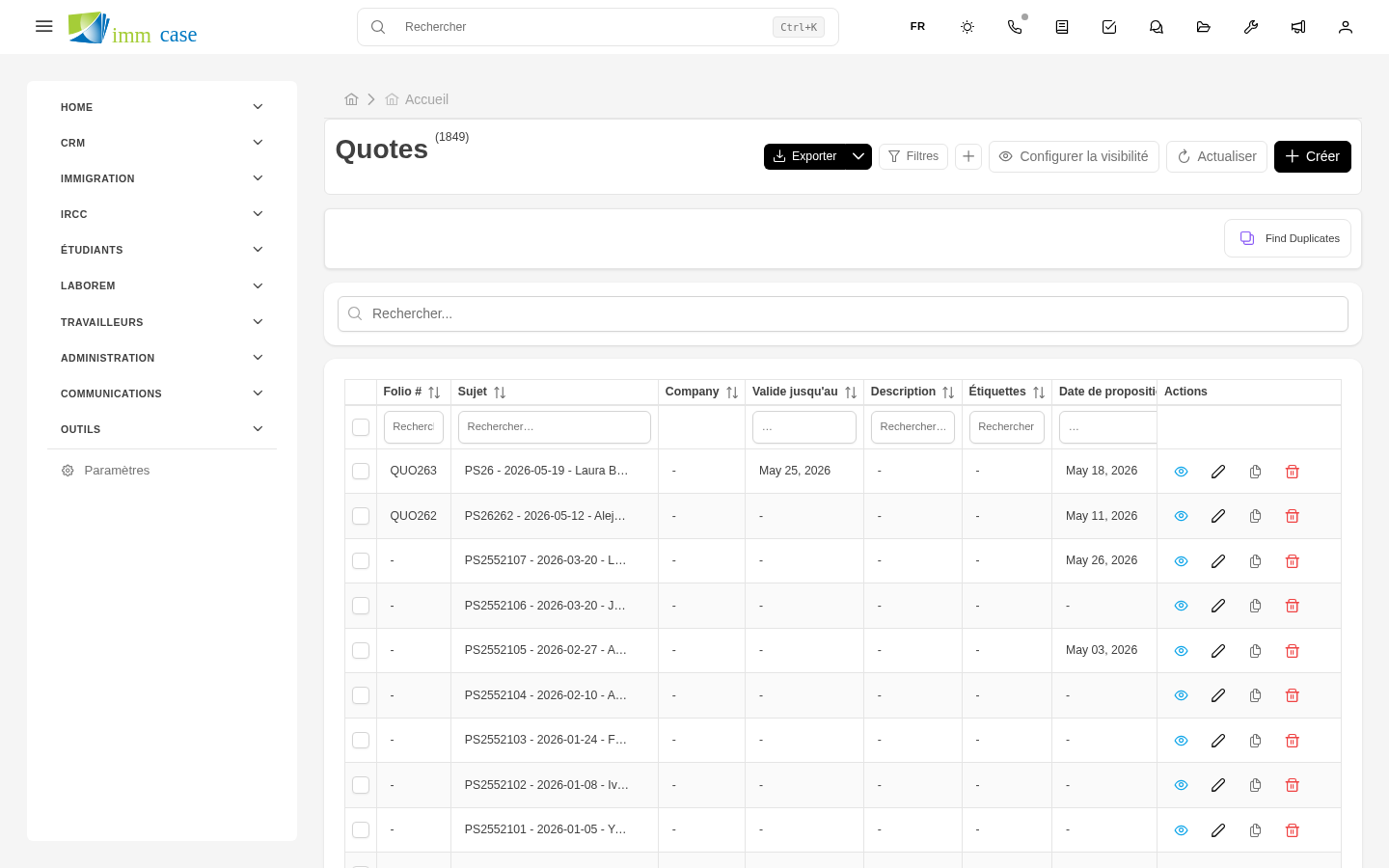Check the QUO263 row checkbox
The width and height of the screenshot is (1389, 868).
(x=361, y=472)
